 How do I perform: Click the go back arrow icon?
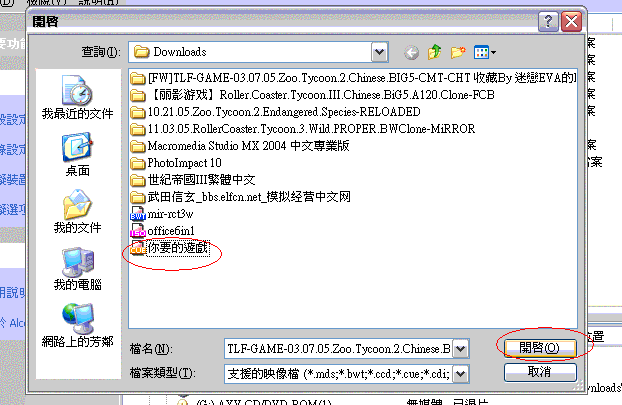pyautogui.click(x=411, y=52)
